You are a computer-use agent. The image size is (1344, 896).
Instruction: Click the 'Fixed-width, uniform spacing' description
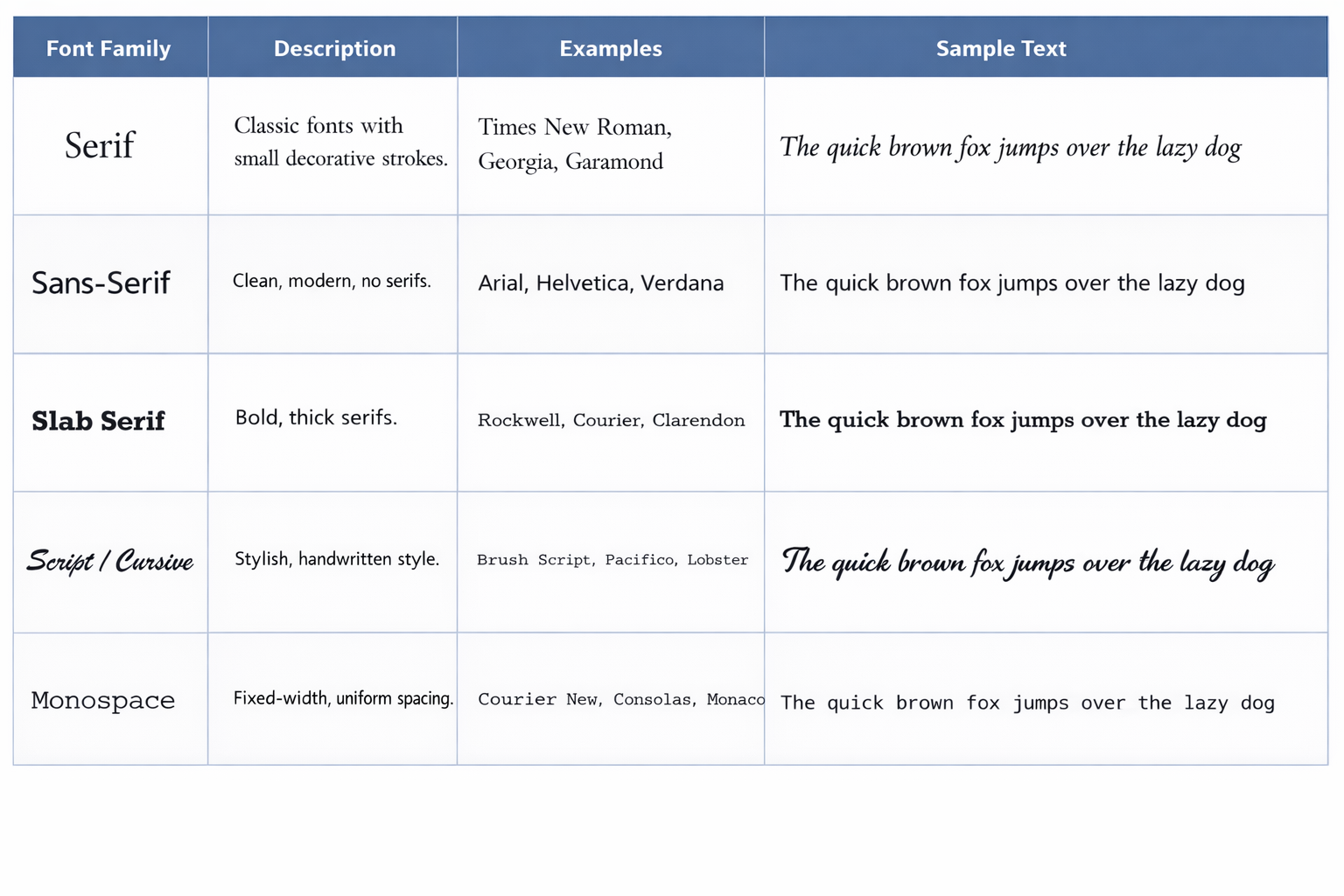tap(343, 698)
